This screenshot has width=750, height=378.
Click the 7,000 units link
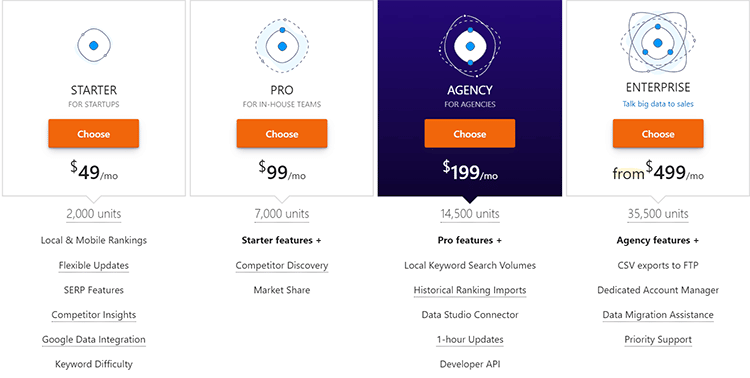click(x=282, y=214)
